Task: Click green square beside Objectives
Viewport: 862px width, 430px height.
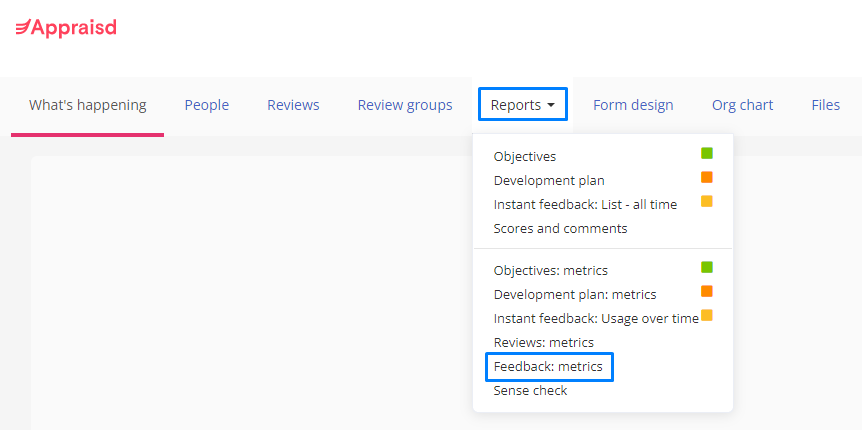Action: coord(707,153)
